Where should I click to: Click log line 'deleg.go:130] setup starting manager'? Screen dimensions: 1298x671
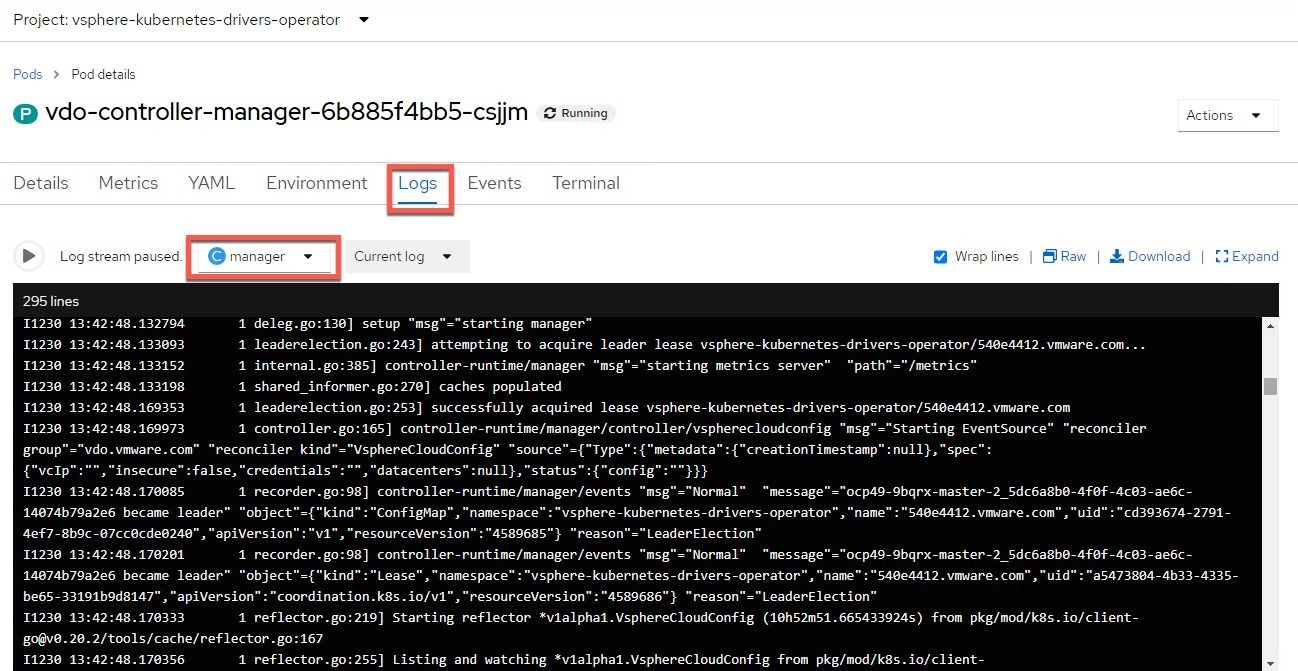click(308, 324)
